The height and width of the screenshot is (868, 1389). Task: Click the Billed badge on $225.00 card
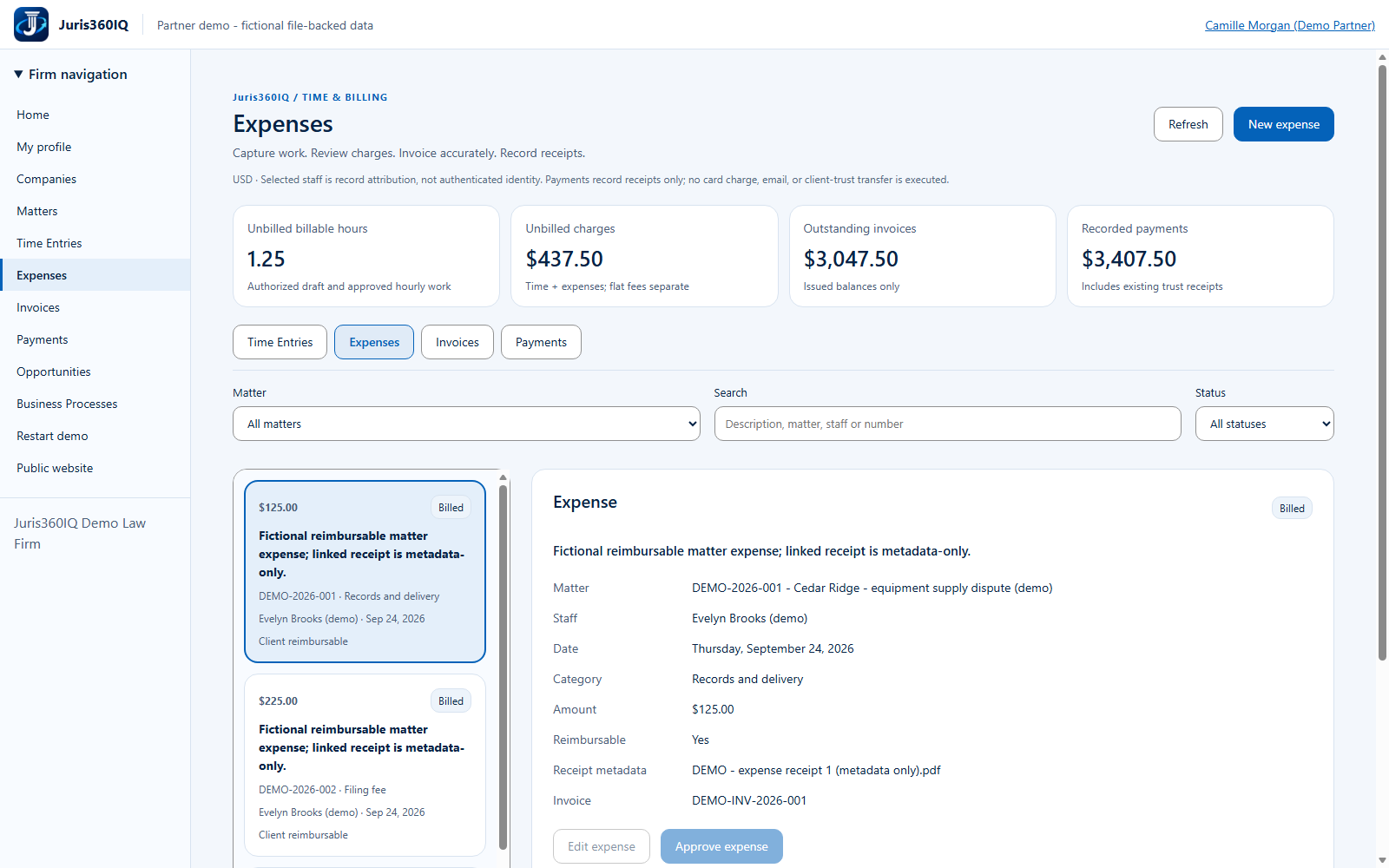tap(451, 701)
